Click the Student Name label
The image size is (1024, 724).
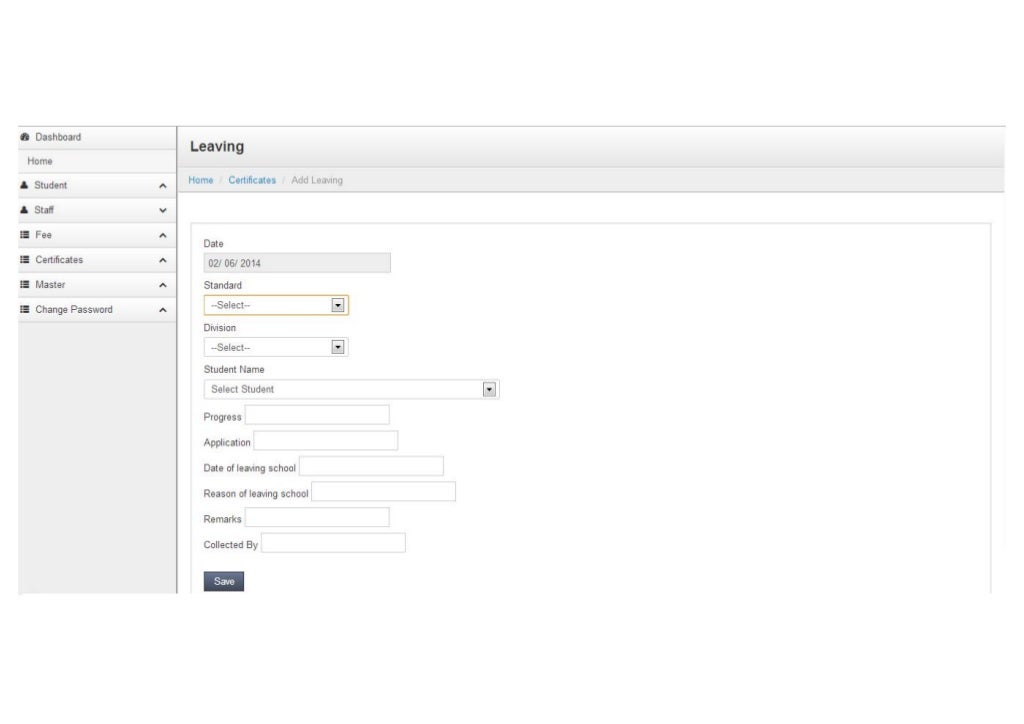click(234, 370)
